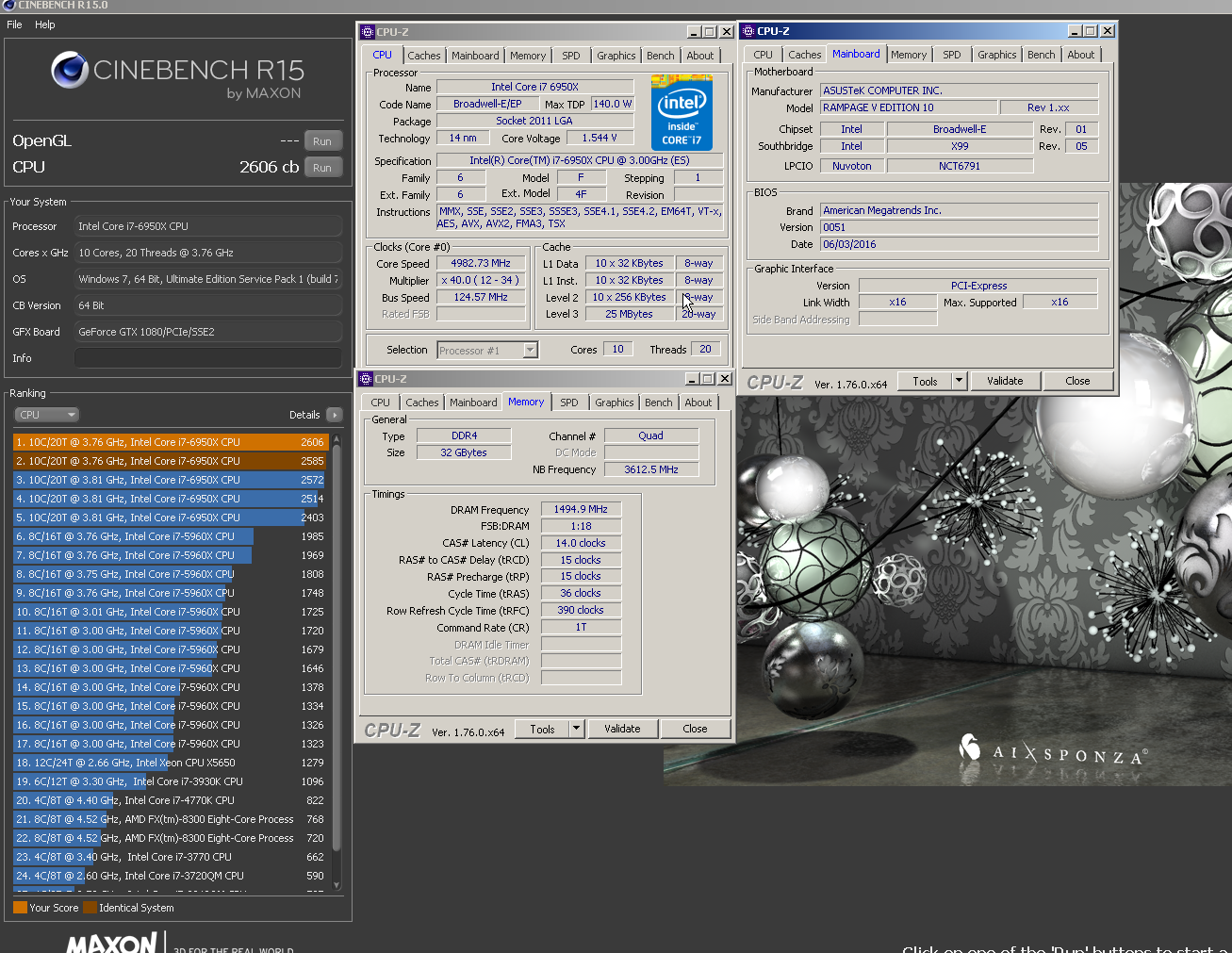
Task: Open SPD tab in Mainboard CPU-Z window
Action: pyautogui.click(x=952, y=55)
